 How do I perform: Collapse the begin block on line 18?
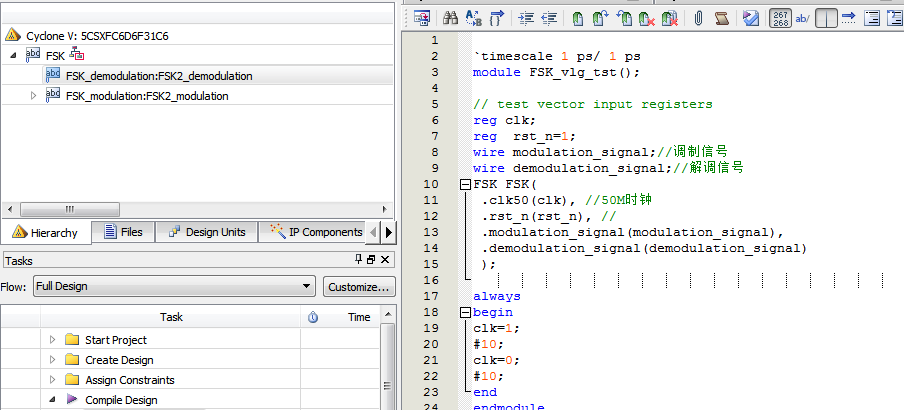pos(464,312)
